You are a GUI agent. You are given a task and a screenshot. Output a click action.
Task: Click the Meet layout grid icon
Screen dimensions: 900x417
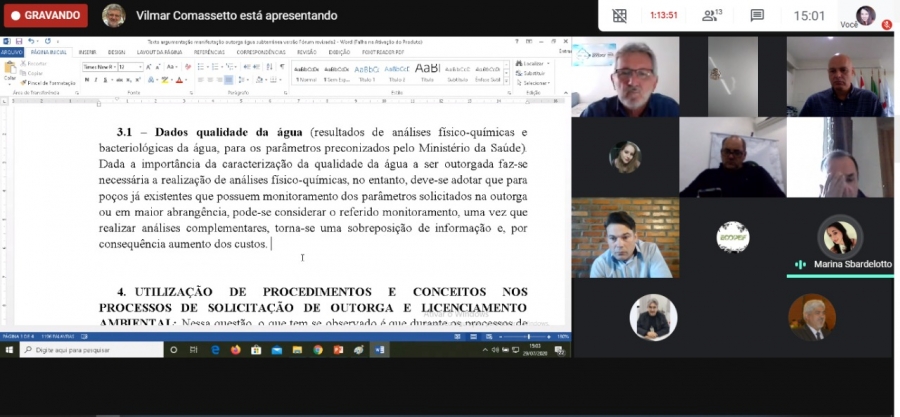click(x=619, y=15)
